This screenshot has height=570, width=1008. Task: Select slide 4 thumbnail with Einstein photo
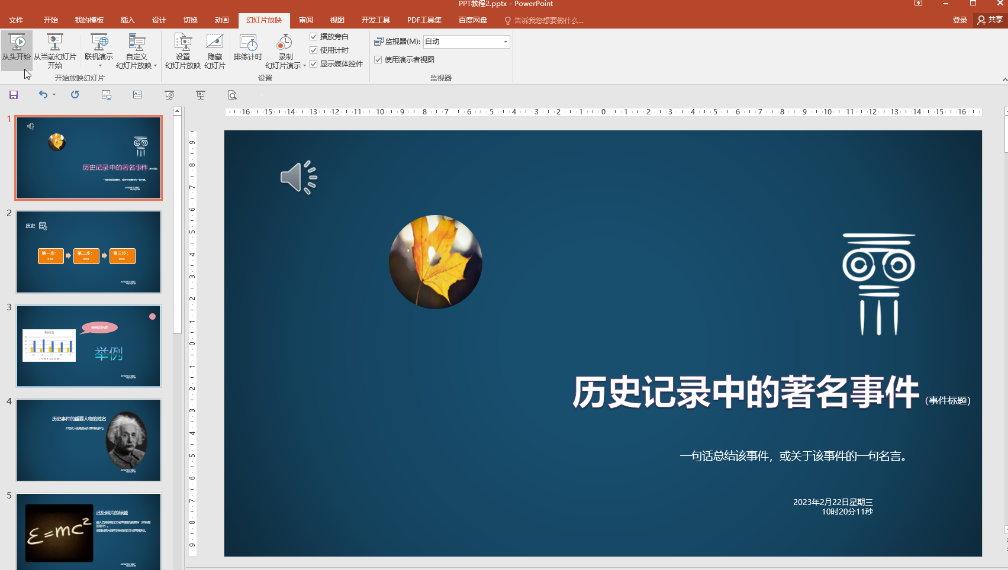pyautogui.click(x=88, y=439)
